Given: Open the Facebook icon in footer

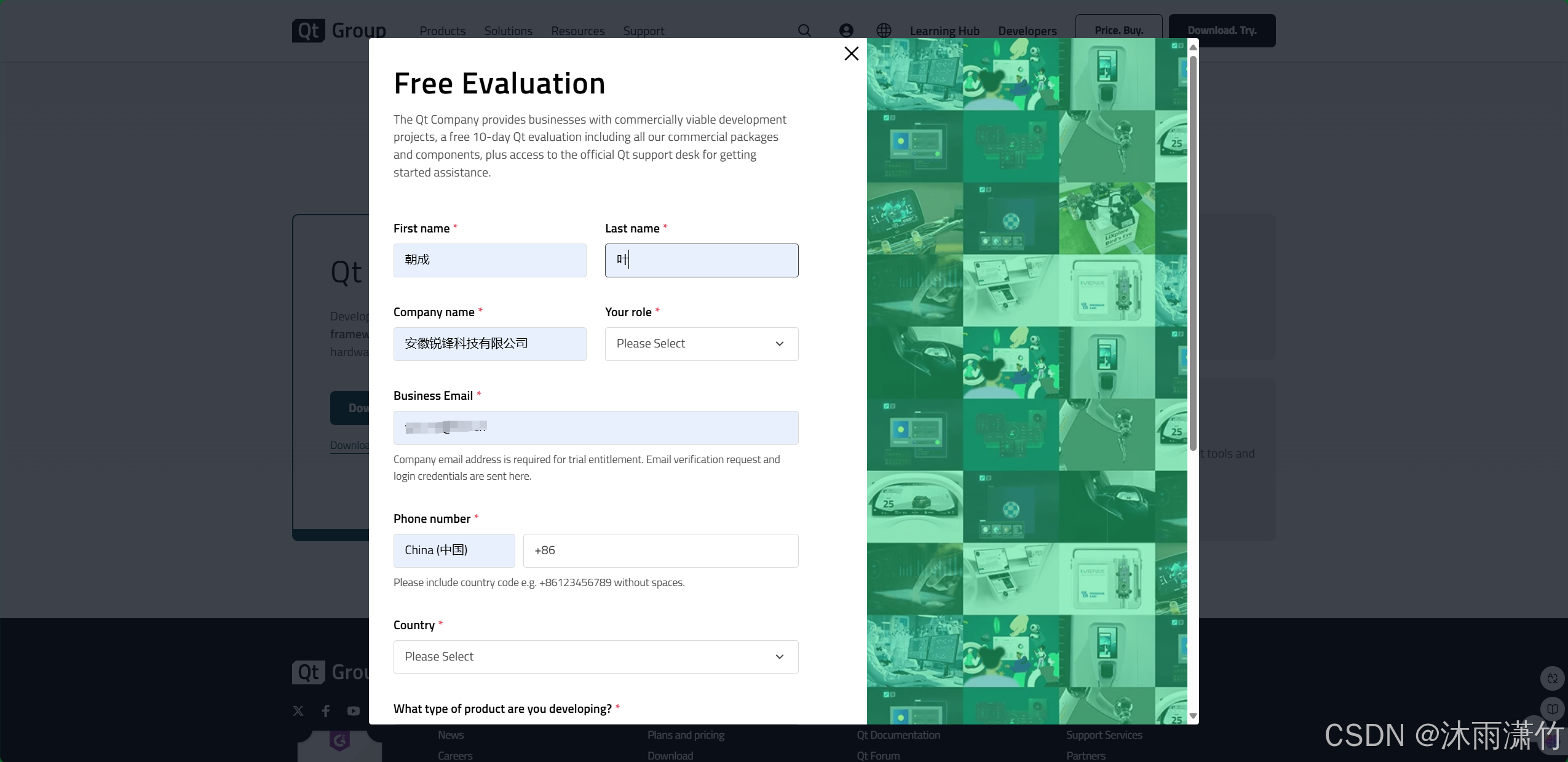Looking at the screenshot, I should tap(326, 711).
